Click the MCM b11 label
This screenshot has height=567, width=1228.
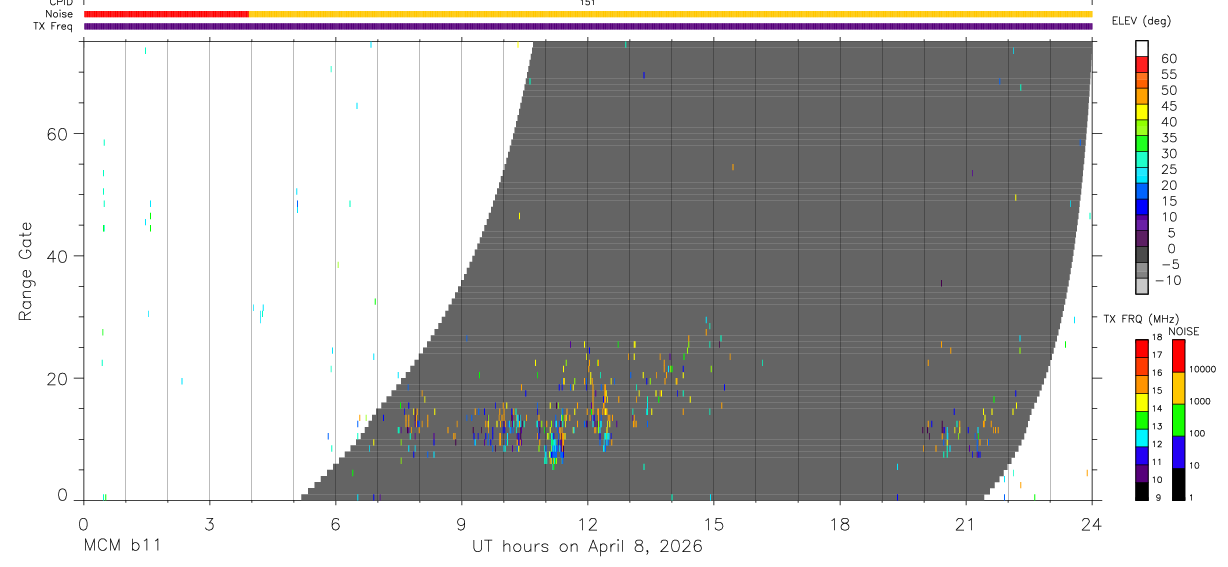122,546
